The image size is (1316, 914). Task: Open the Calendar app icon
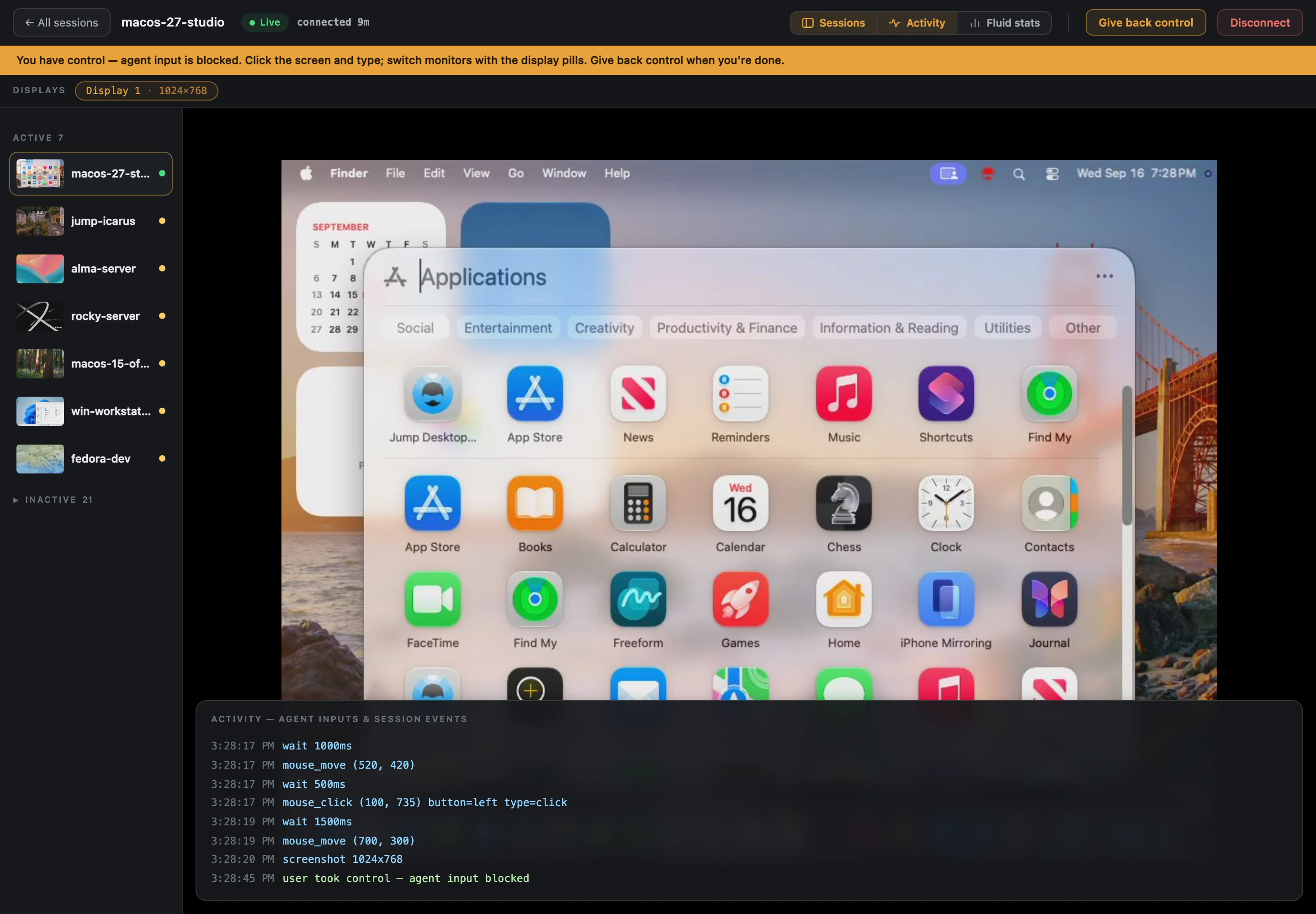tap(740, 504)
